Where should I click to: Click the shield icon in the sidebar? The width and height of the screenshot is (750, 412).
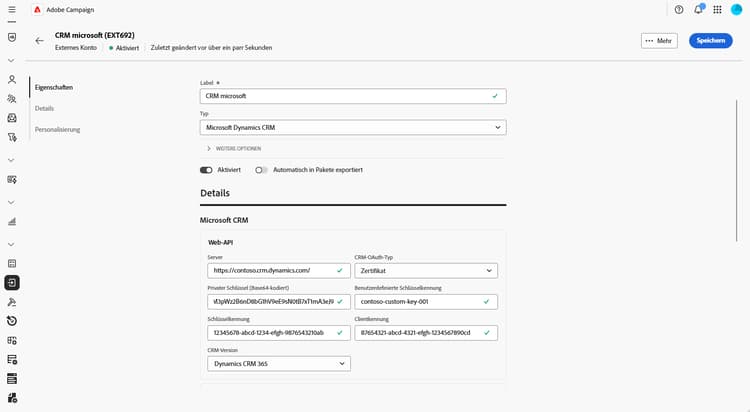(x=12, y=37)
